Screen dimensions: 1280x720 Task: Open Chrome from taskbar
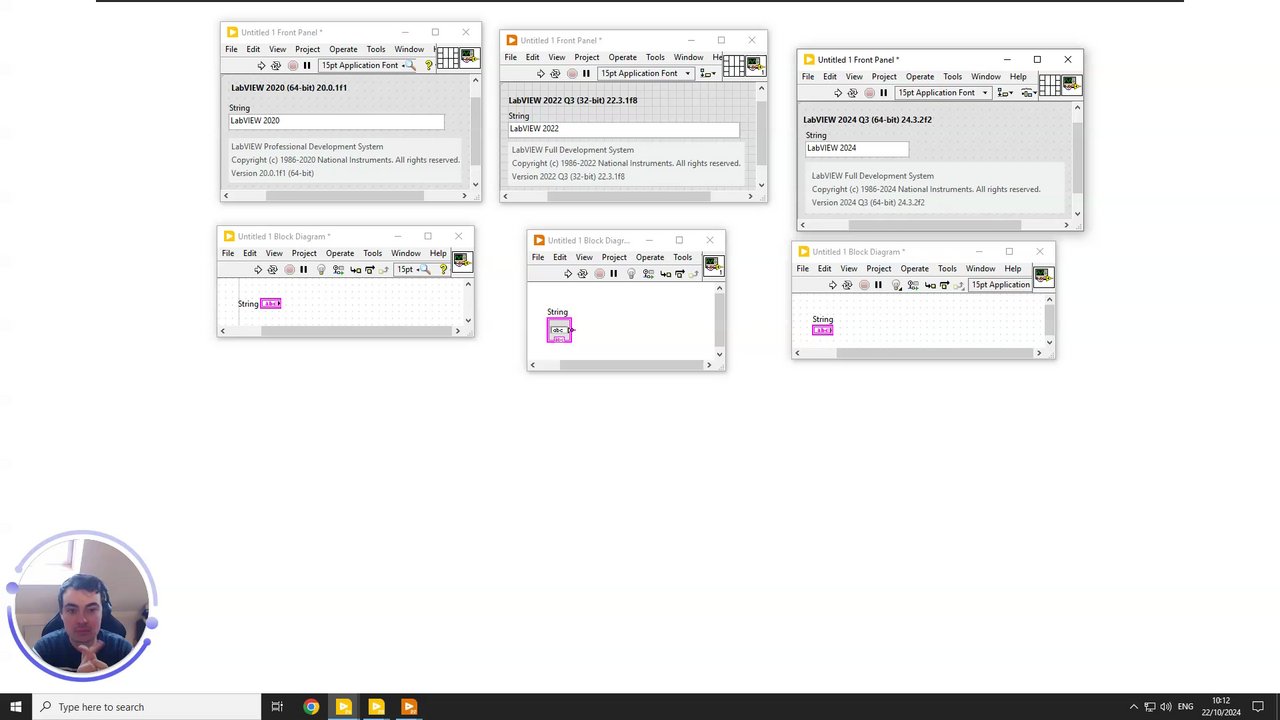coord(311,707)
